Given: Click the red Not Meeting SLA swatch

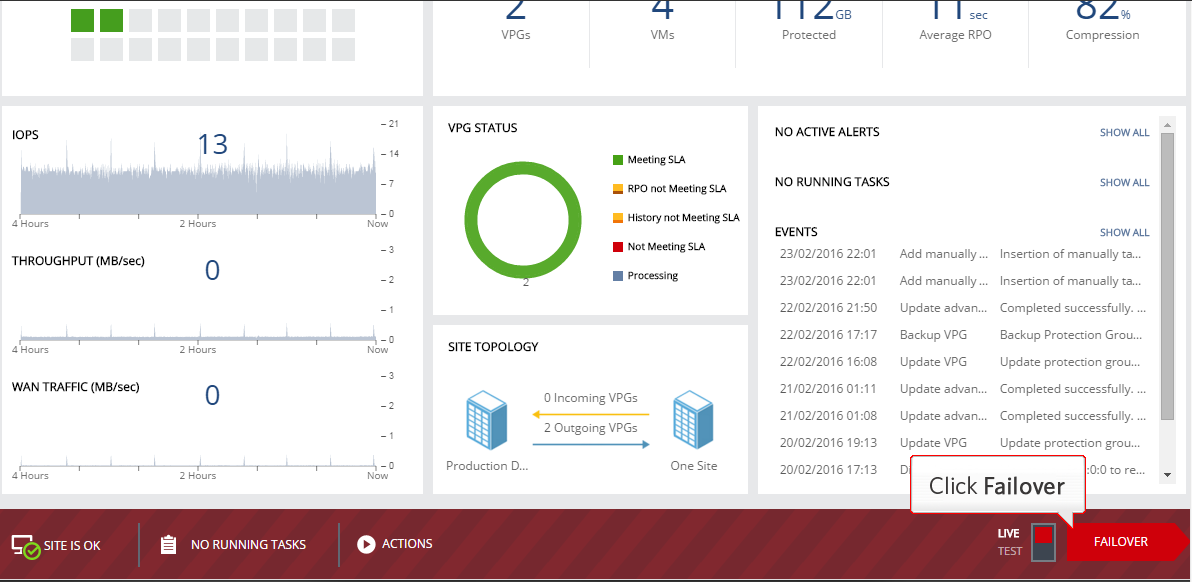Looking at the screenshot, I should pos(618,247).
